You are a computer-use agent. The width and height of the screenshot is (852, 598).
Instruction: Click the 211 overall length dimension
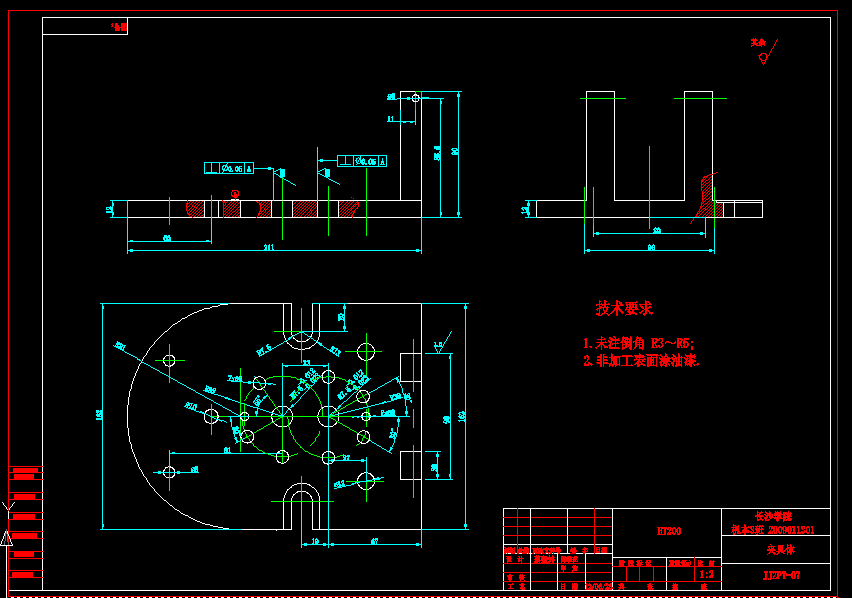click(x=269, y=247)
